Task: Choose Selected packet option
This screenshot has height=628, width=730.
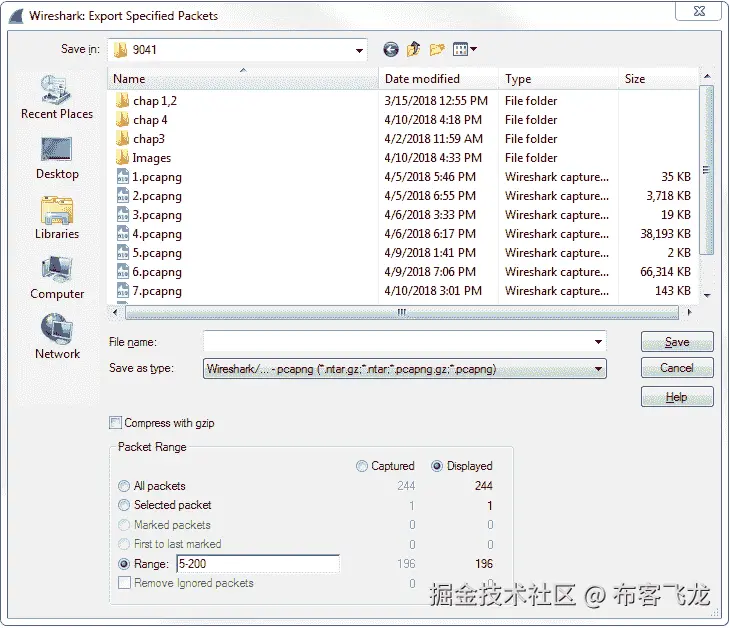Action: [x=124, y=505]
